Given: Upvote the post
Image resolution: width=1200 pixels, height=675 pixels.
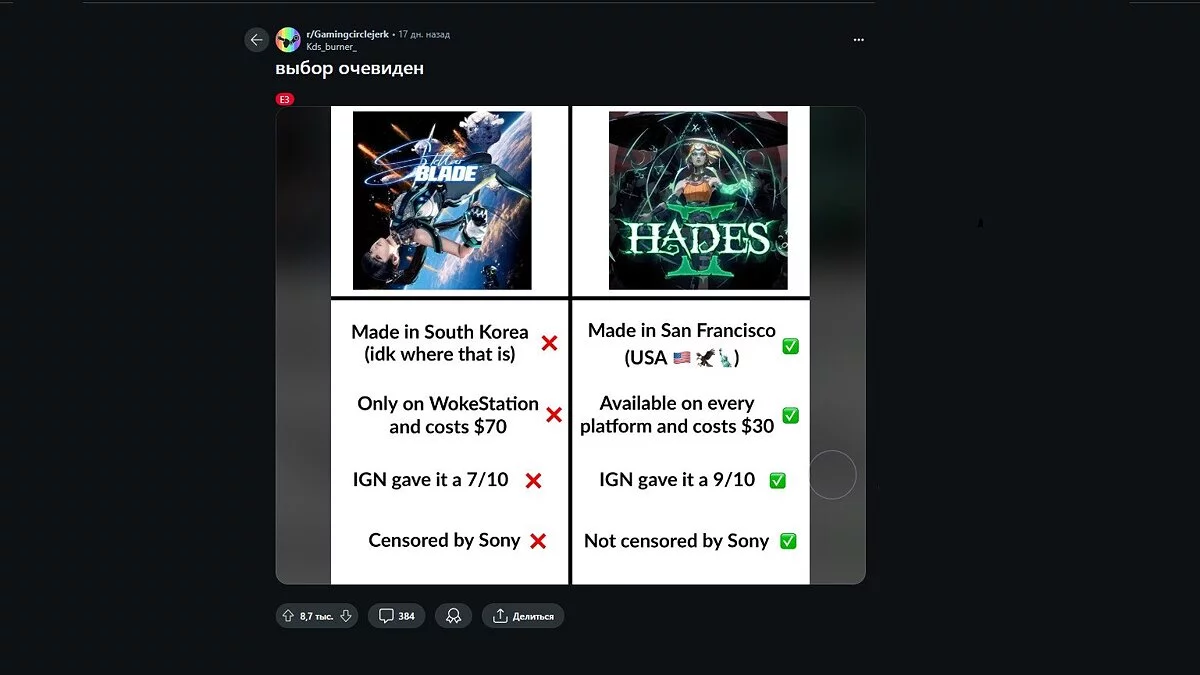Looking at the screenshot, I should click(289, 616).
